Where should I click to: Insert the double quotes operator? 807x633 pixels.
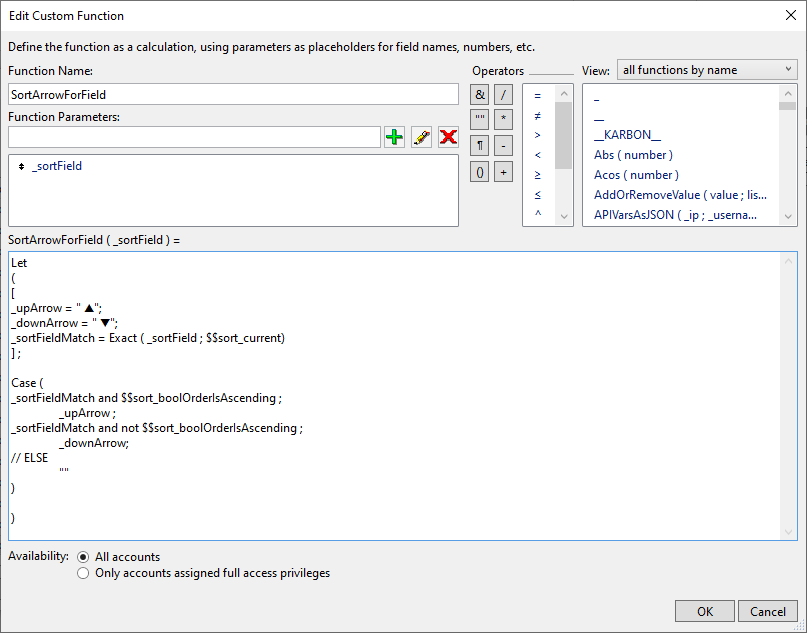(479, 119)
